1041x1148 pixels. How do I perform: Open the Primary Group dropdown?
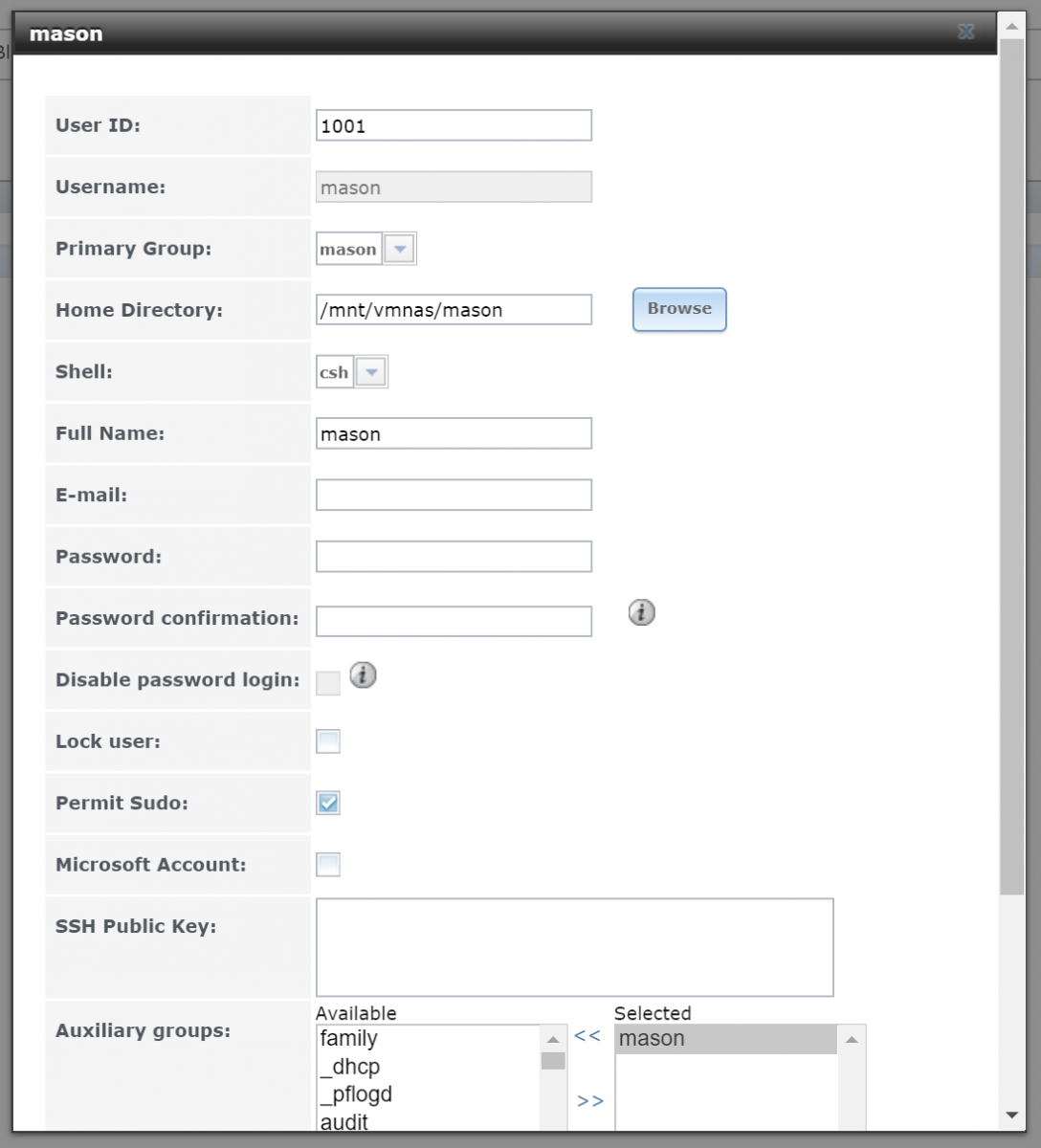point(400,249)
